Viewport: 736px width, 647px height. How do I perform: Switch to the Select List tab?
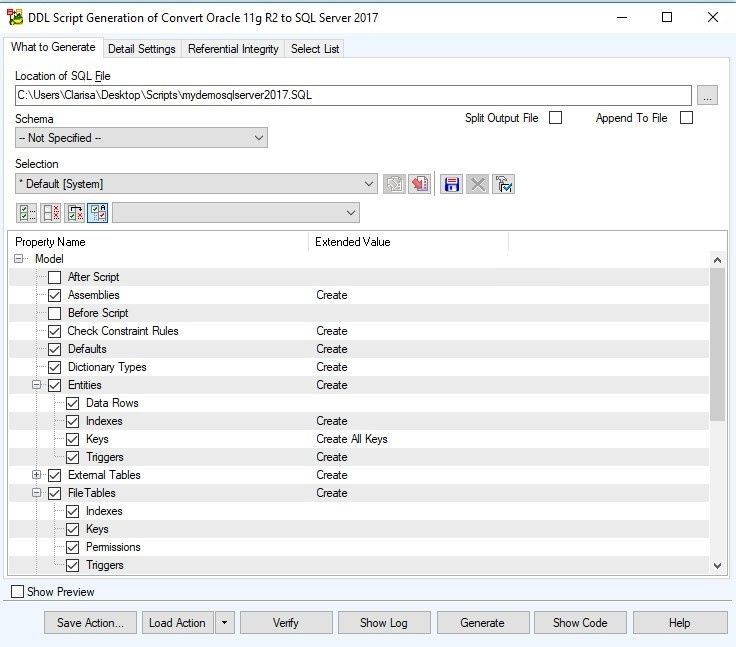tap(315, 49)
